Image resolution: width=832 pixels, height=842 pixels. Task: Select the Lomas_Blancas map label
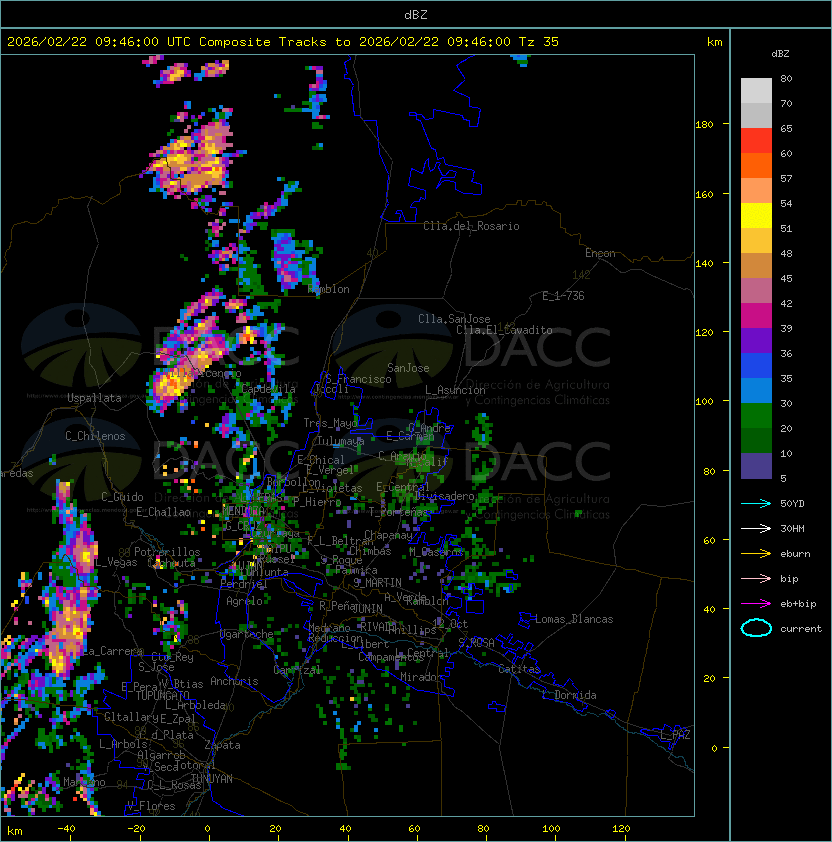click(x=574, y=619)
